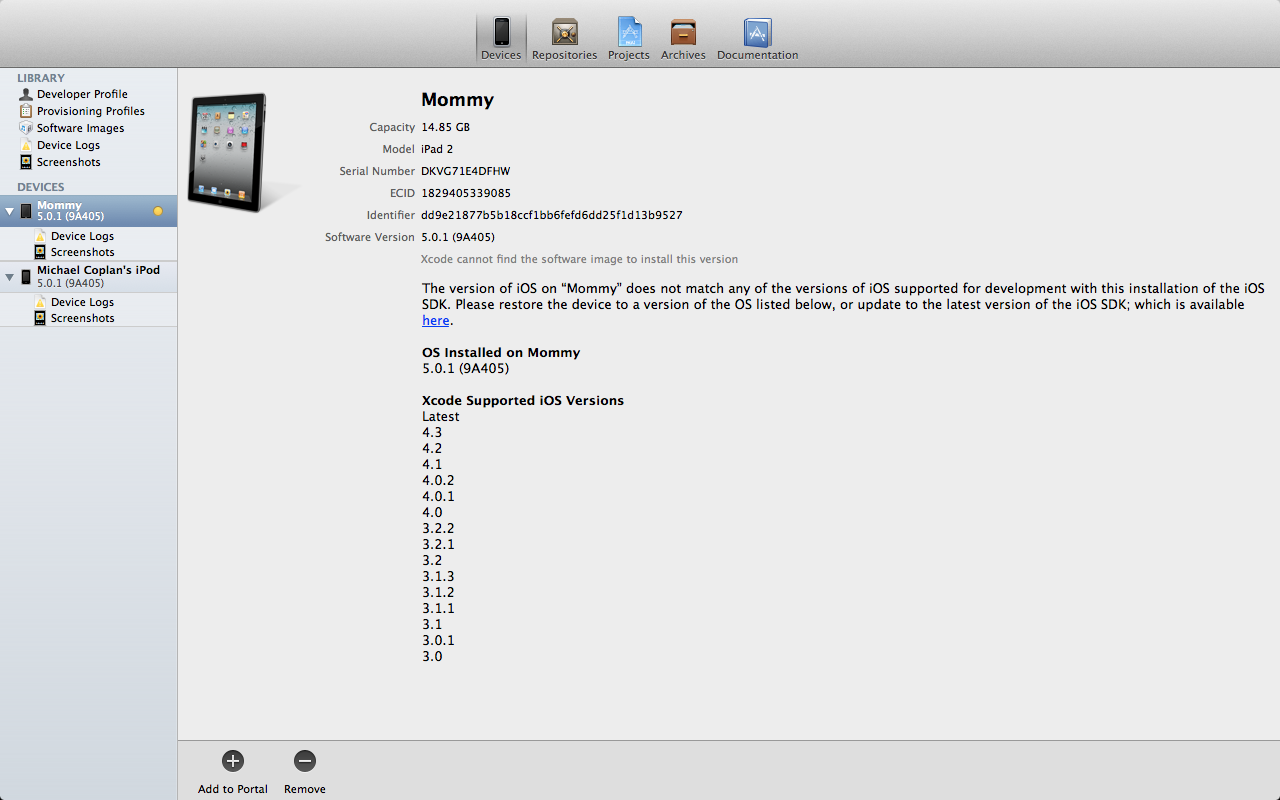
Task: Click supported iOS version 3.2.1
Action: coord(438,545)
